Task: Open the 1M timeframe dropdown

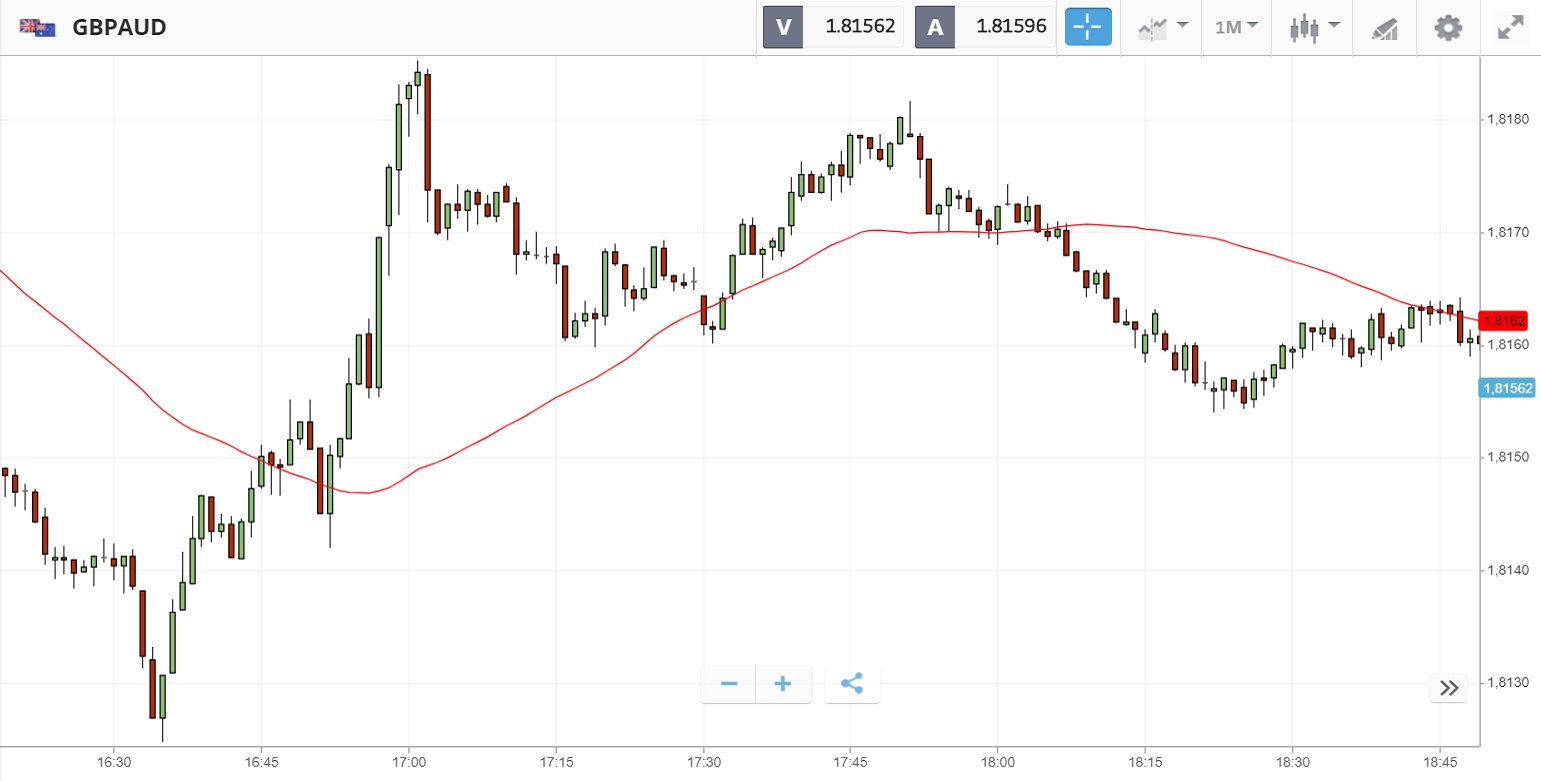Action: tap(1236, 27)
